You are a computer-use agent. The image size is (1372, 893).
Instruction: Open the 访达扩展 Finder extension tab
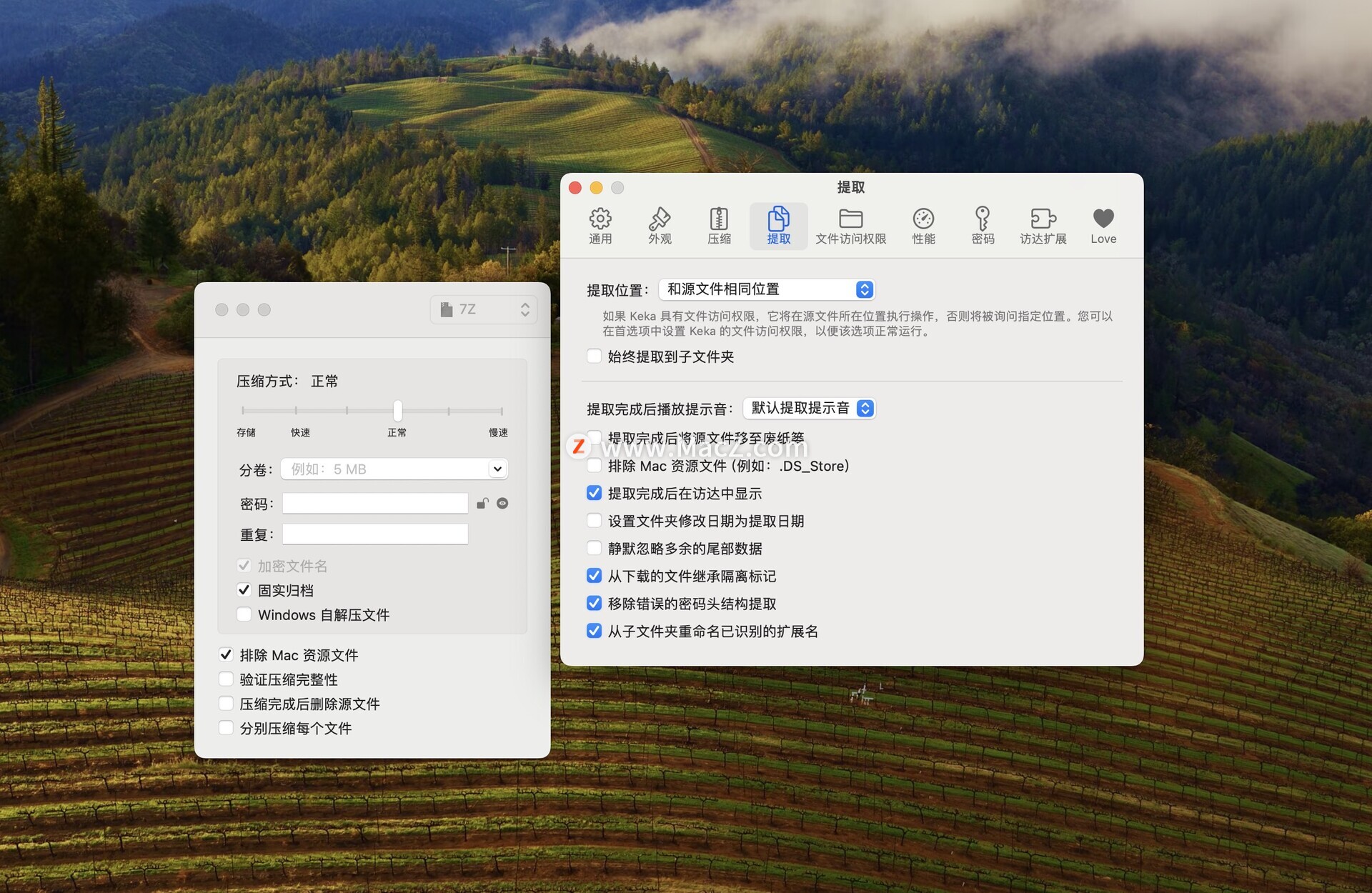point(1043,226)
